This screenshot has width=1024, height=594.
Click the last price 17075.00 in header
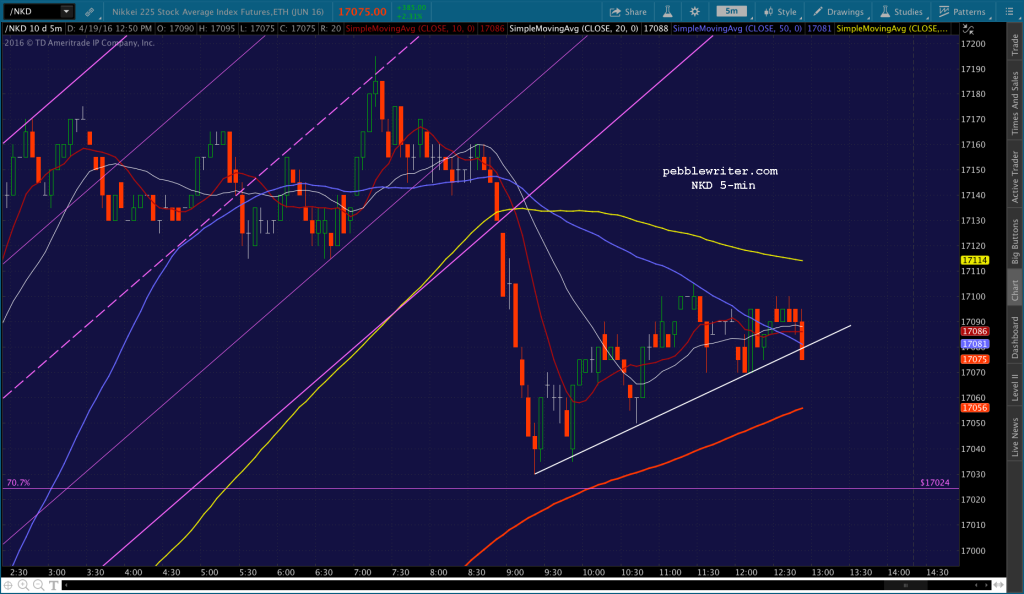coord(362,12)
